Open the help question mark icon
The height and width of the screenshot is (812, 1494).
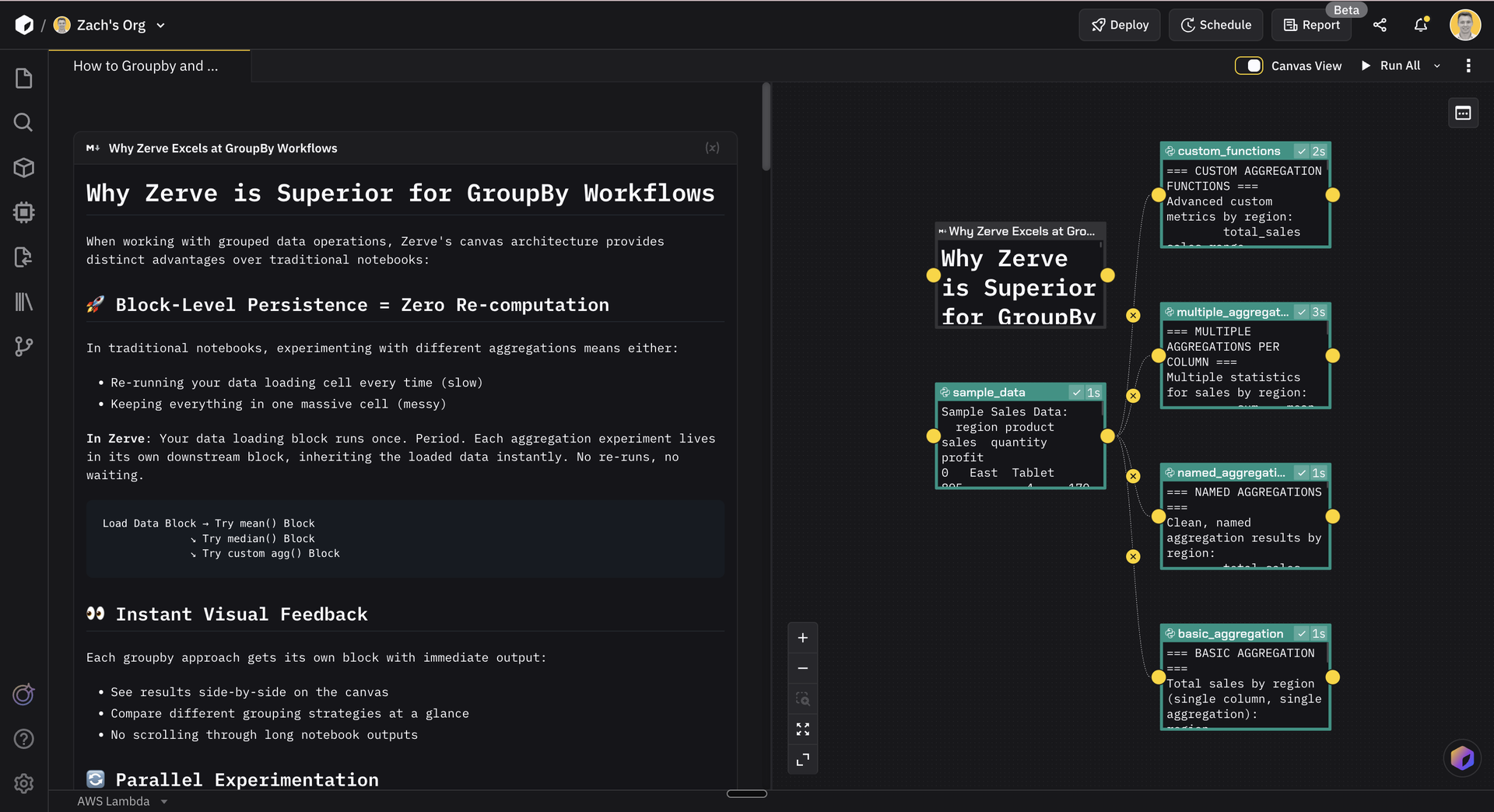pyautogui.click(x=24, y=739)
